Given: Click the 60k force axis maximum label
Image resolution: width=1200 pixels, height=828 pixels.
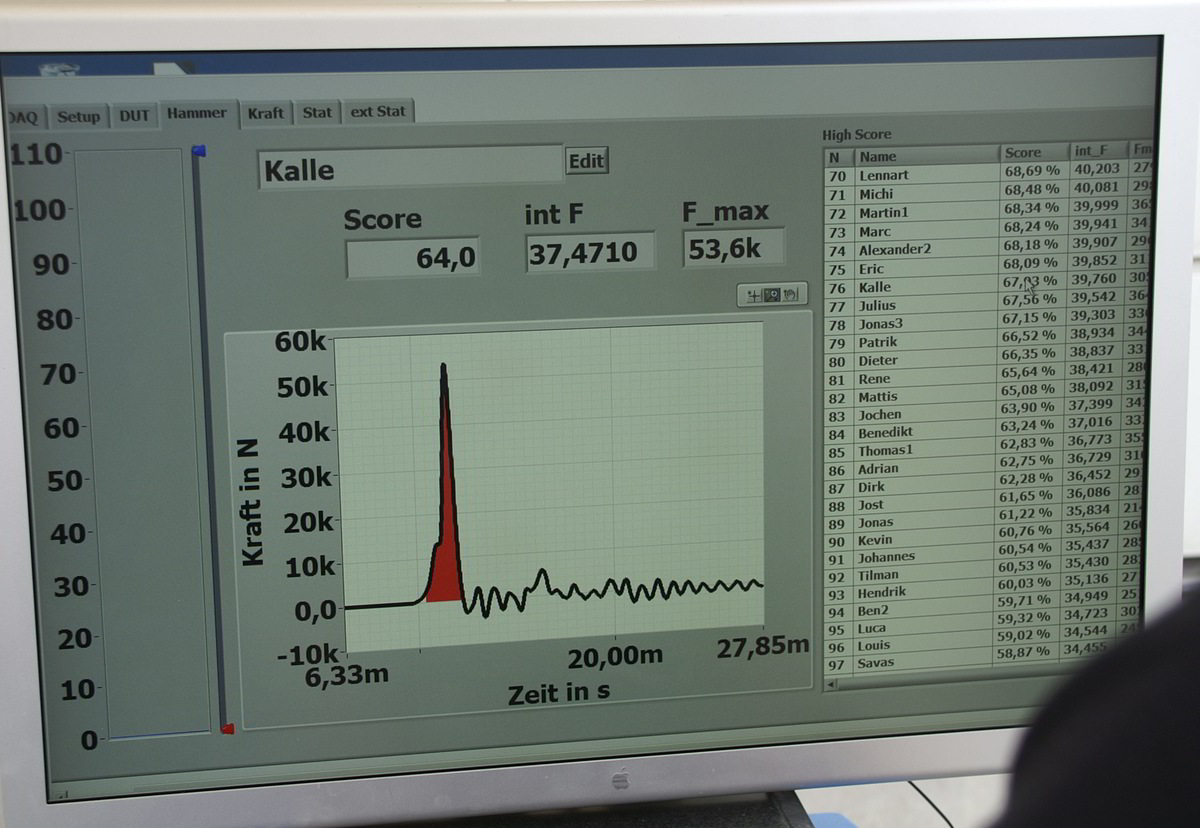Looking at the screenshot, I should pos(300,342).
